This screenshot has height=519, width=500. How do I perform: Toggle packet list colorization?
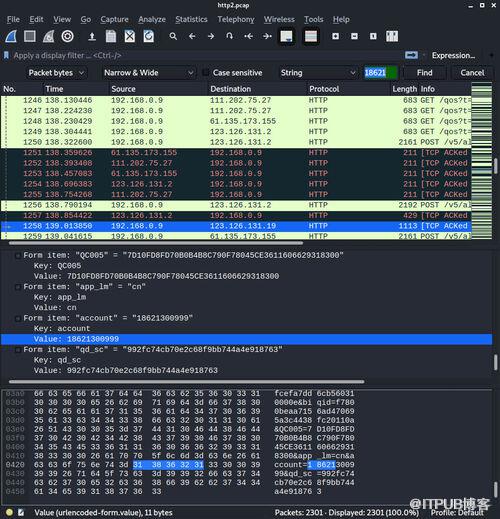point(311,36)
